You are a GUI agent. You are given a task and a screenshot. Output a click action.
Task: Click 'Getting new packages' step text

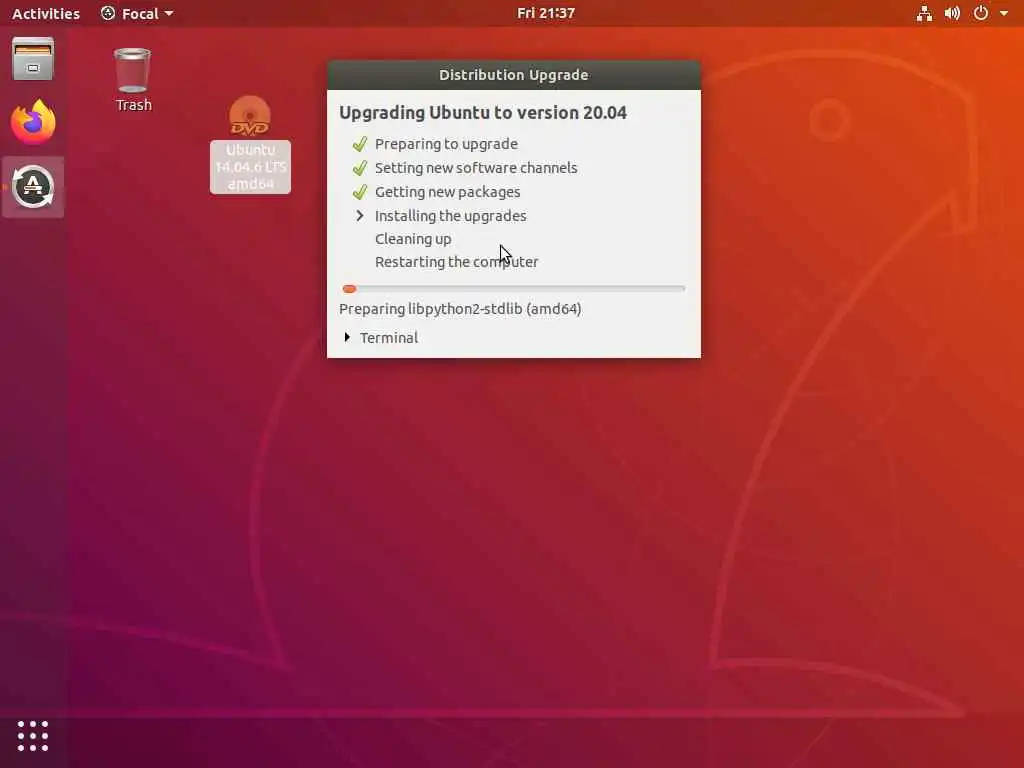pos(447,192)
